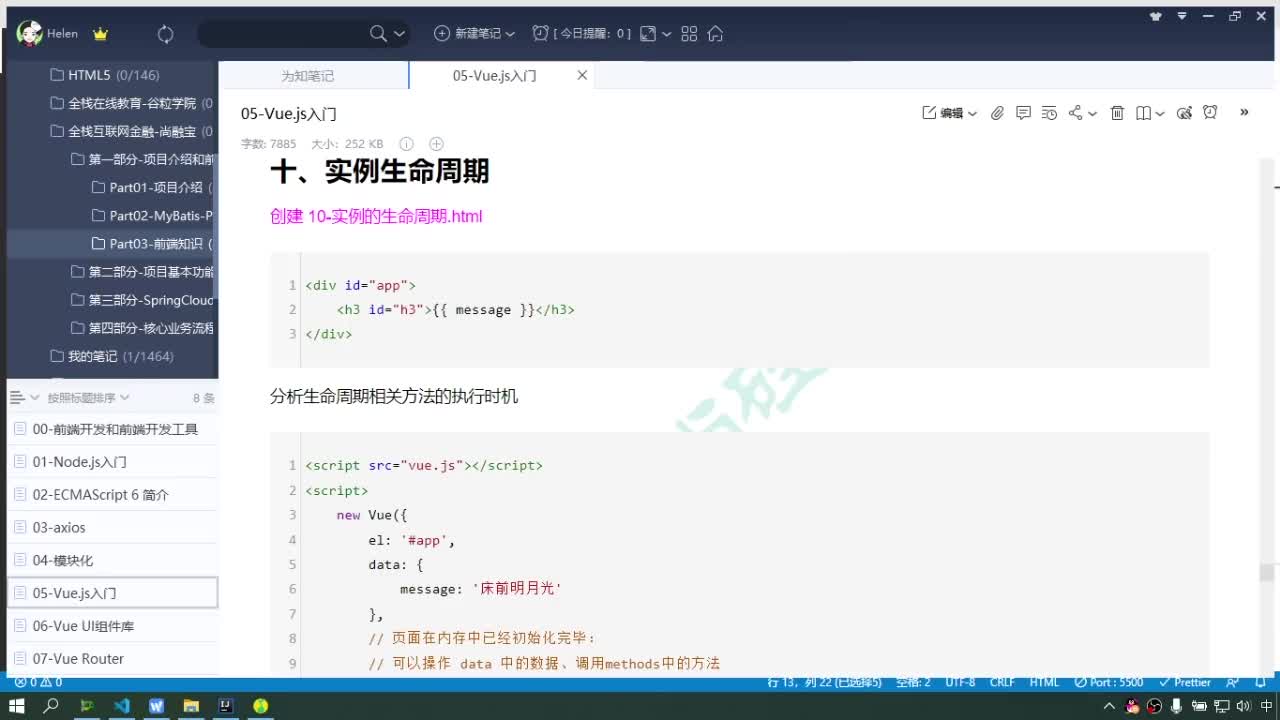Open search options dropdown arrow
This screenshot has width=1280, height=720.
399,34
